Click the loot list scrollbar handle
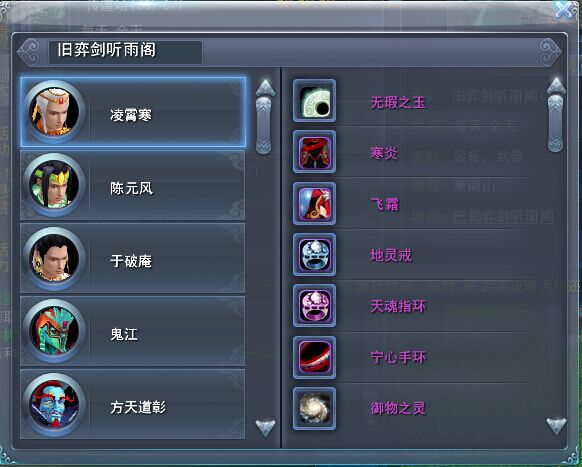Image resolution: width=582 pixels, height=467 pixels. [556, 123]
